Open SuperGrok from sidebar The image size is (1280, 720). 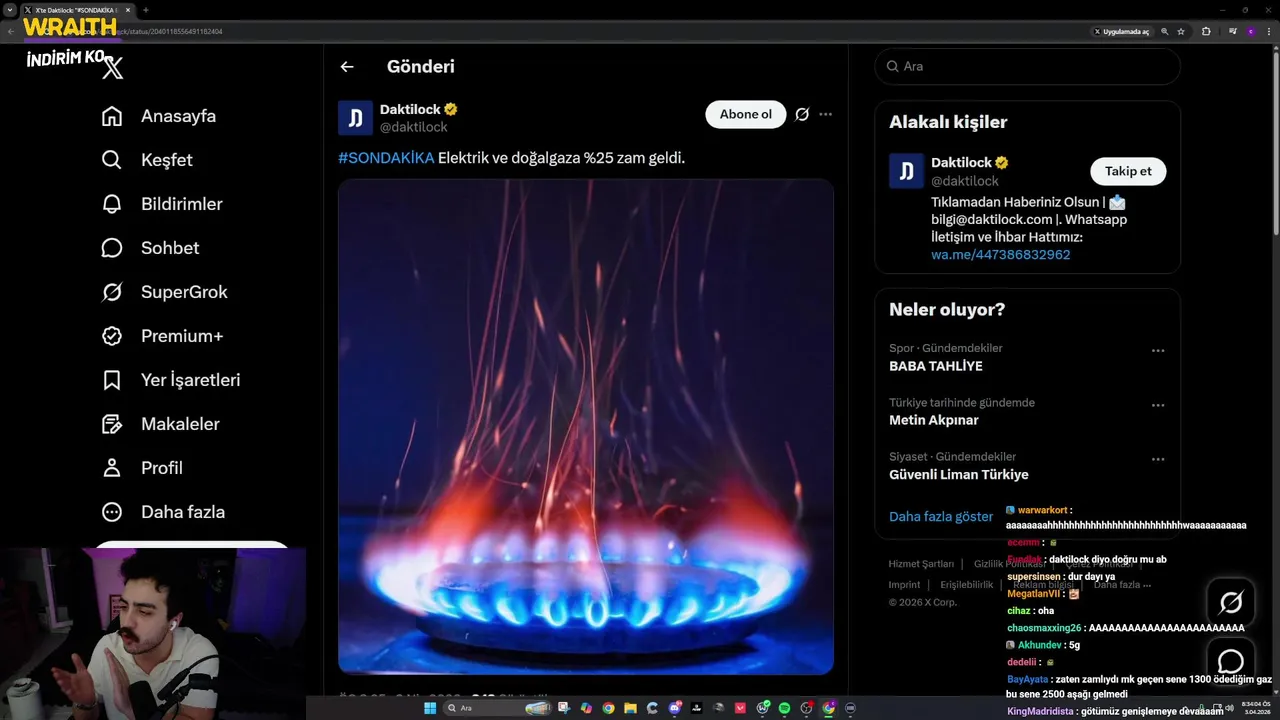[164, 292]
